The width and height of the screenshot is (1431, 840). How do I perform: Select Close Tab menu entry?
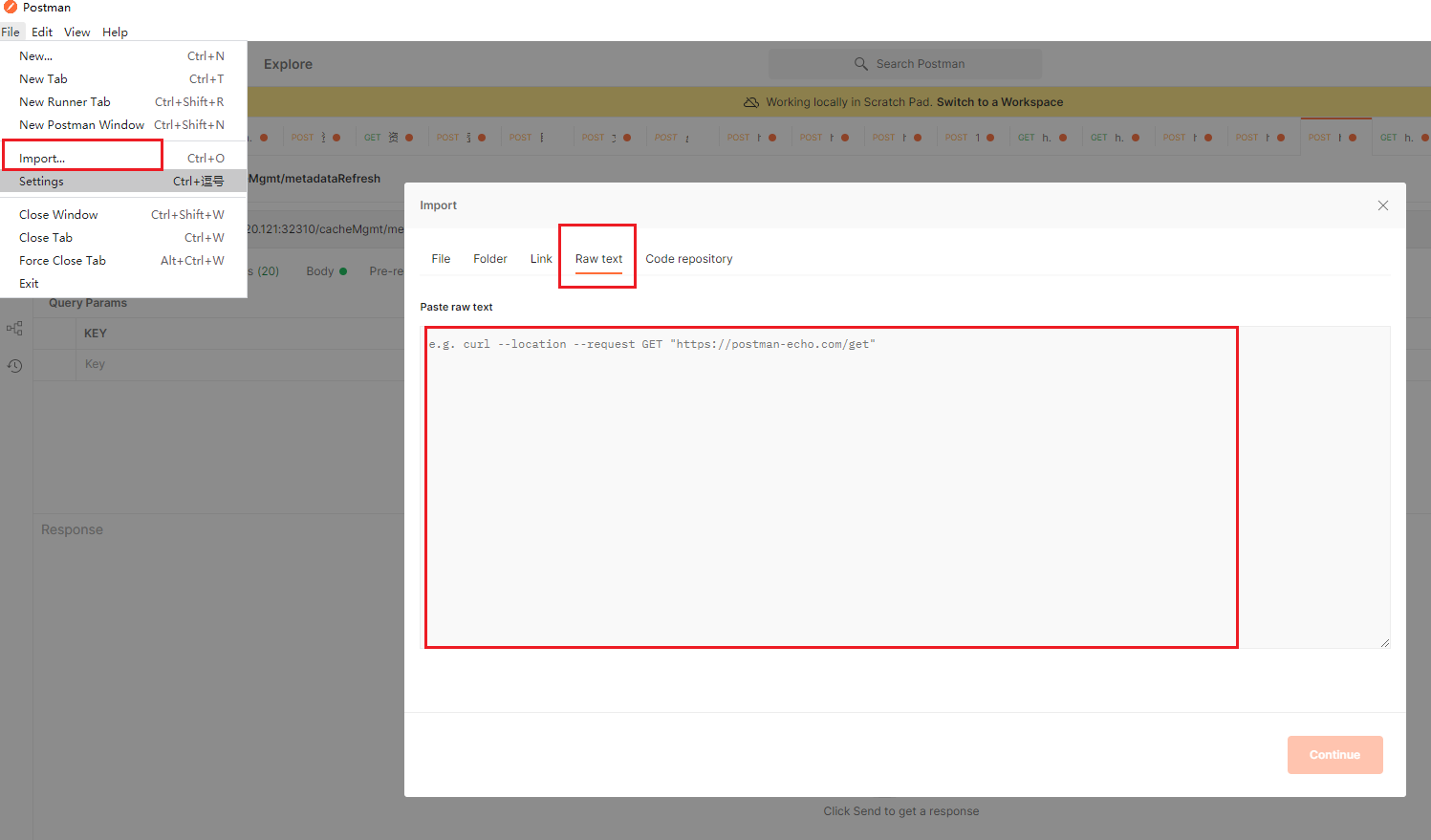pos(123,238)
